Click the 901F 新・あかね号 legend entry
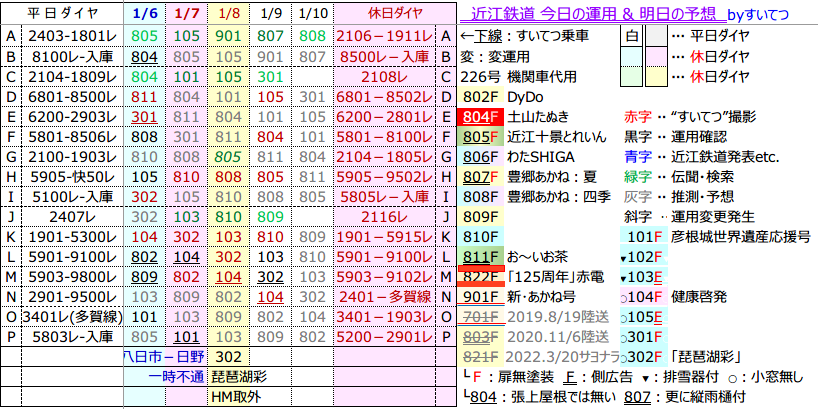The width and height of the screenshot is (818, 409). click(x=518, y=297)
